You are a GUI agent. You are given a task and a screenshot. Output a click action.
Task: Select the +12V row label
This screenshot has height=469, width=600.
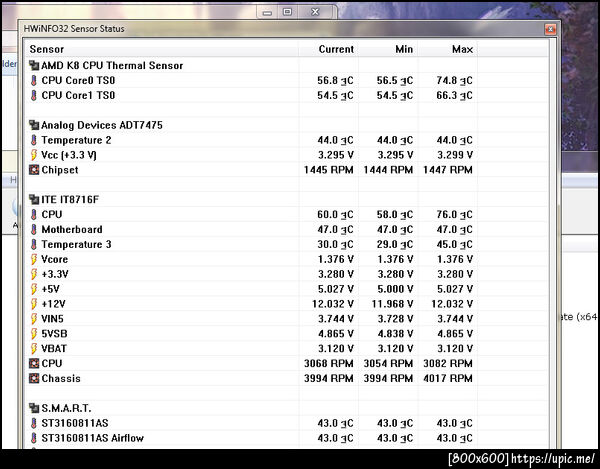[53, 304]
